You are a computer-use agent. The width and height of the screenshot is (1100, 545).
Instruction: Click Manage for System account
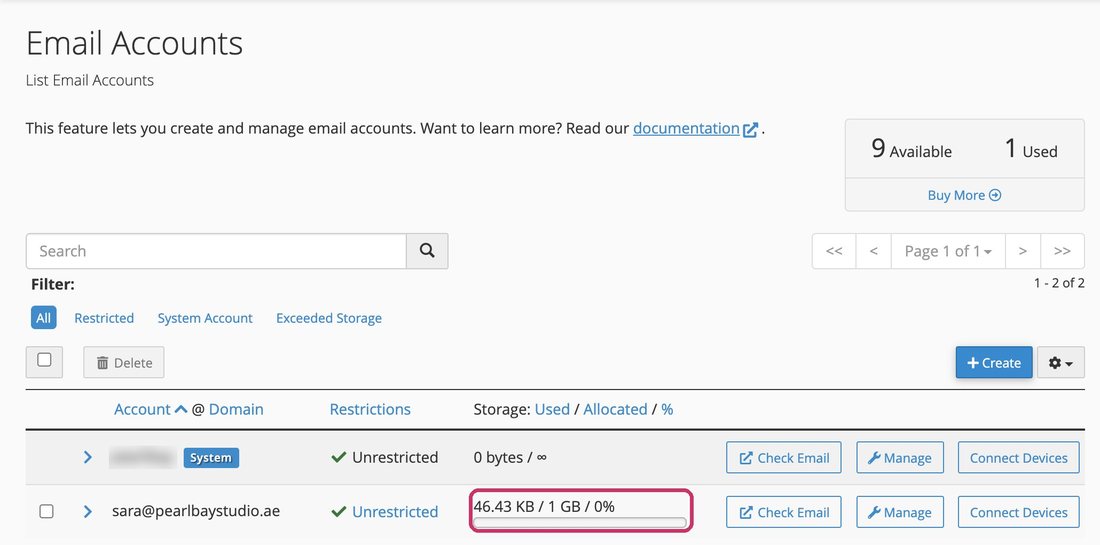[x=900, y=458]
